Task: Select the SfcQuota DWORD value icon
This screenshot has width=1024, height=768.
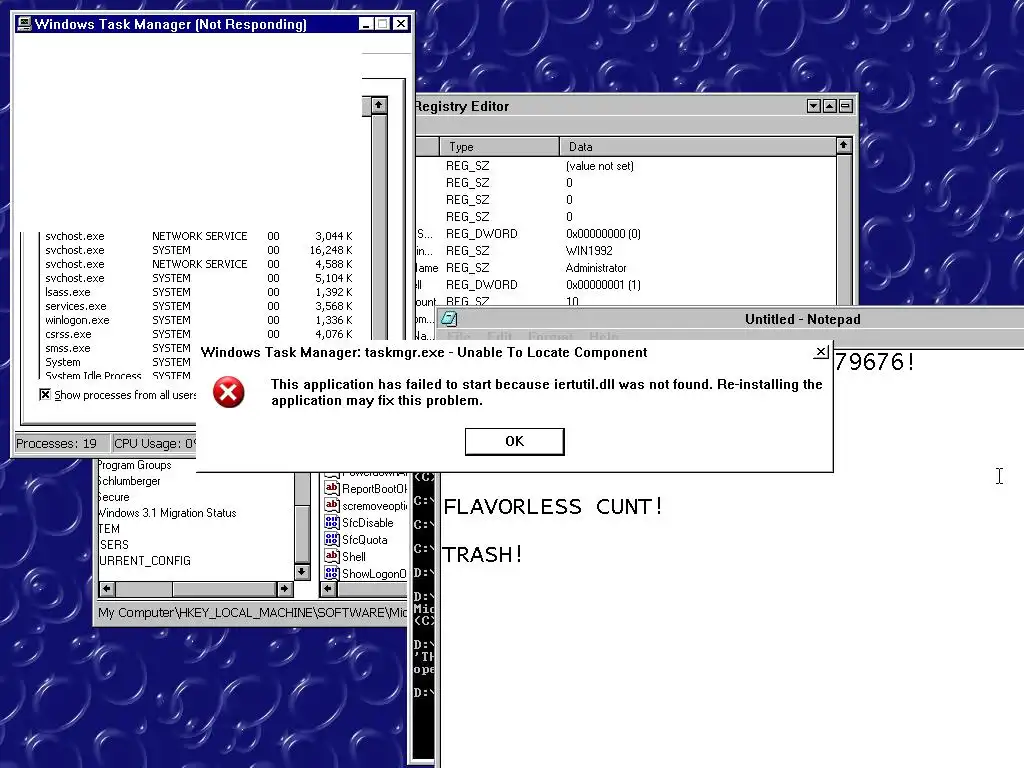Action: [332, 539]
